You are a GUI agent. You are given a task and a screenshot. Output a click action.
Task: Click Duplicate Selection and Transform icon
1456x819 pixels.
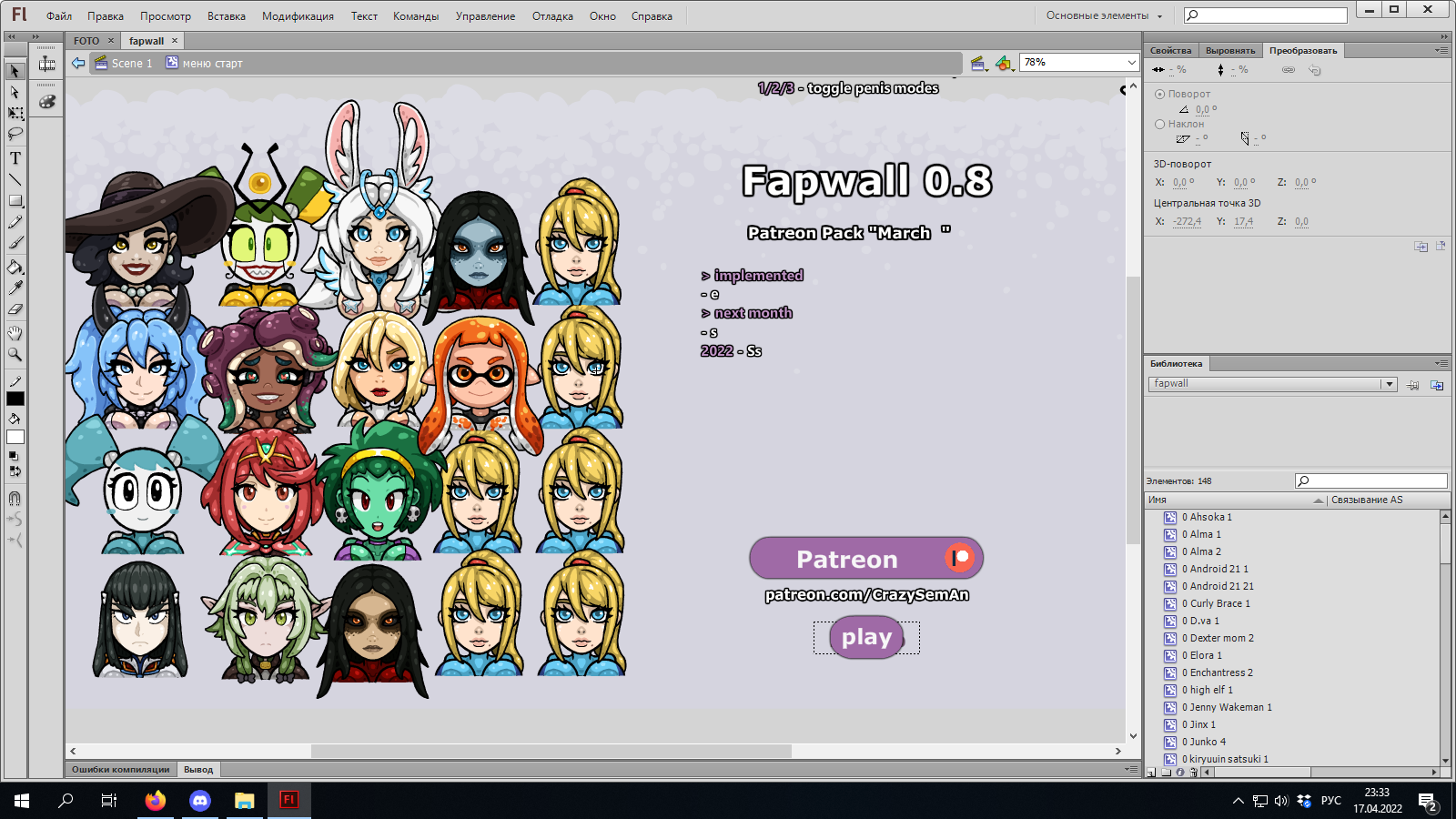point(1421,247)
